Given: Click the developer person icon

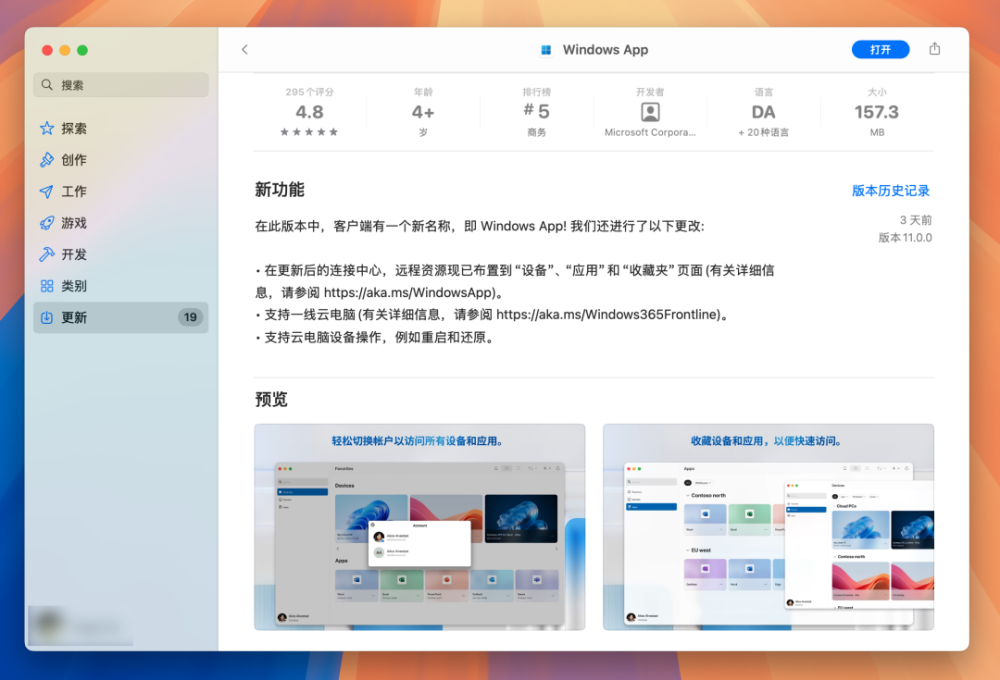Looking at the screenshot, I should pos(650,112).
